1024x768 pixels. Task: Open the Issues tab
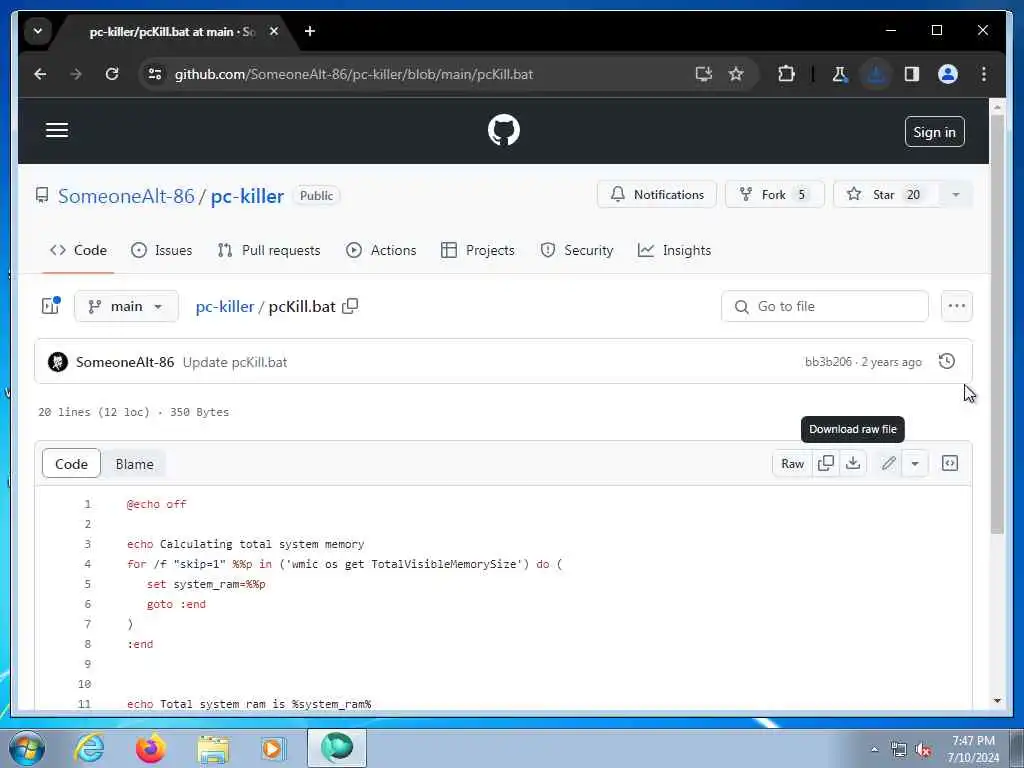coord(161,250)
